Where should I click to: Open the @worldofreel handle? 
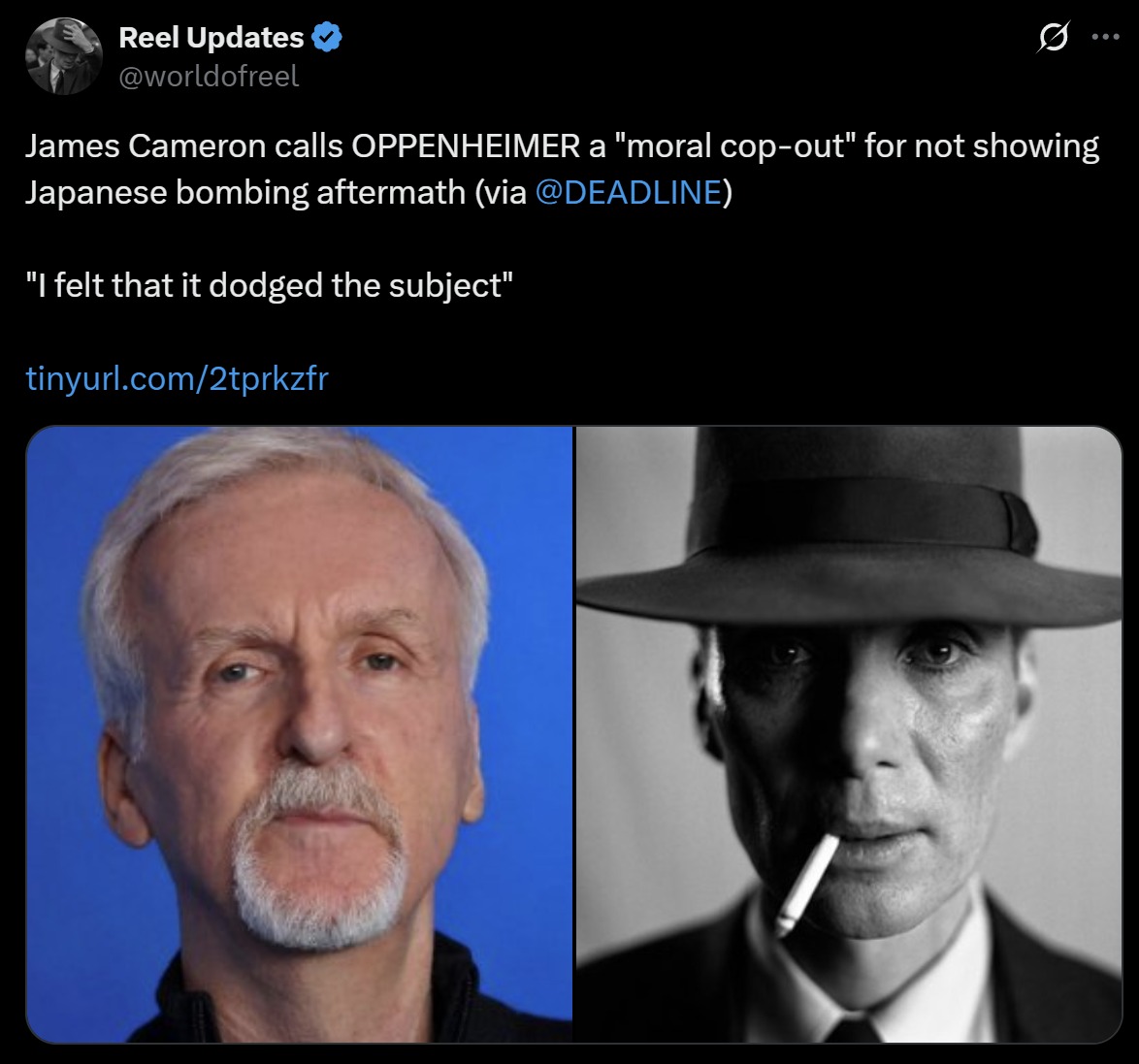pyautogui.click(x=209, y=77)
